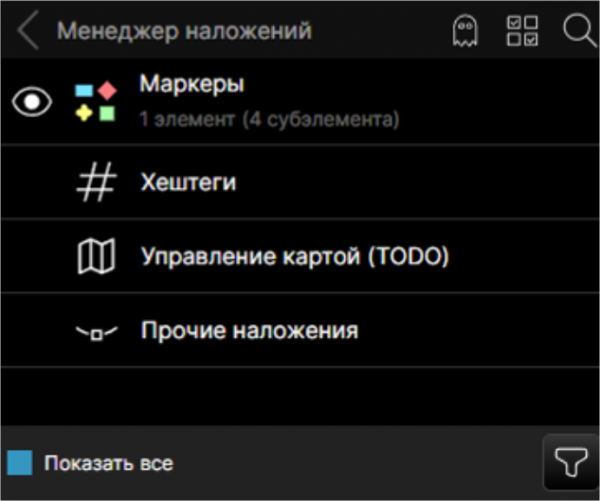
Task: Expand the Маркеры category
Action: click(x=300, y=101)
